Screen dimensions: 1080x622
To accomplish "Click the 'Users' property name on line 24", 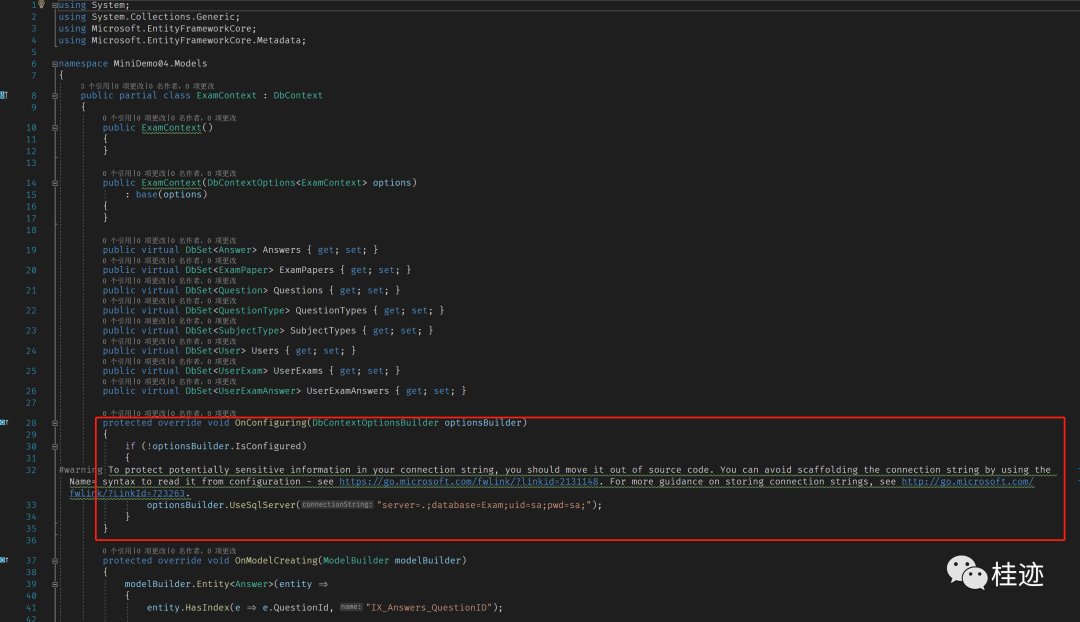I will [x=265, y=351].
